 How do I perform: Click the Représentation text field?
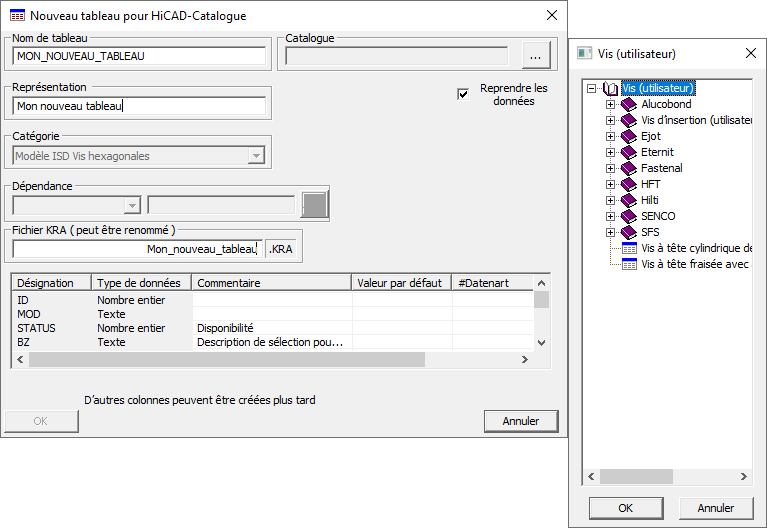click(139, 106)
